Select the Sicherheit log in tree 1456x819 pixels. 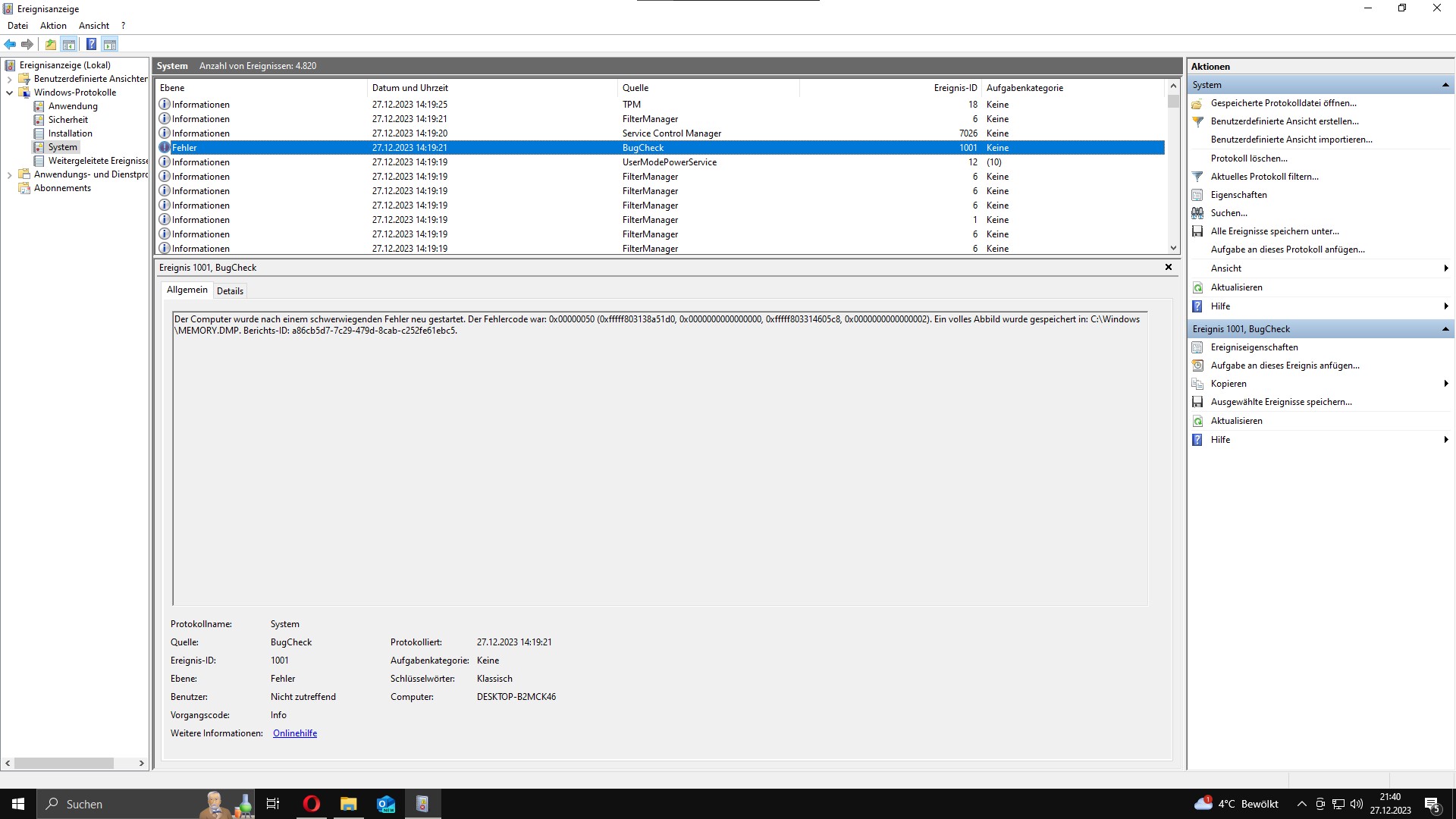67,120
